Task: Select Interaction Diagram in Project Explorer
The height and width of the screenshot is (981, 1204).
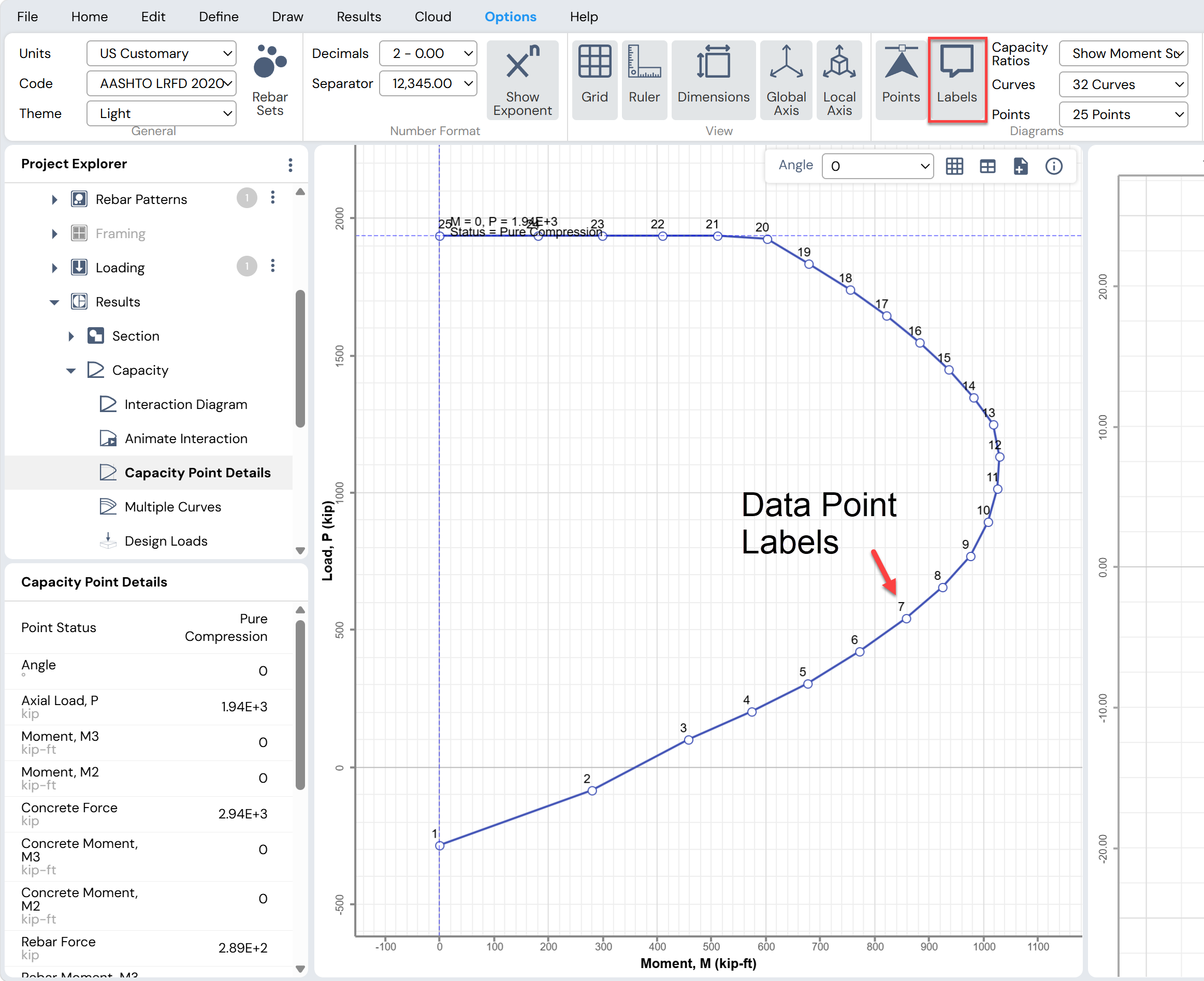Action: [185, 405]
